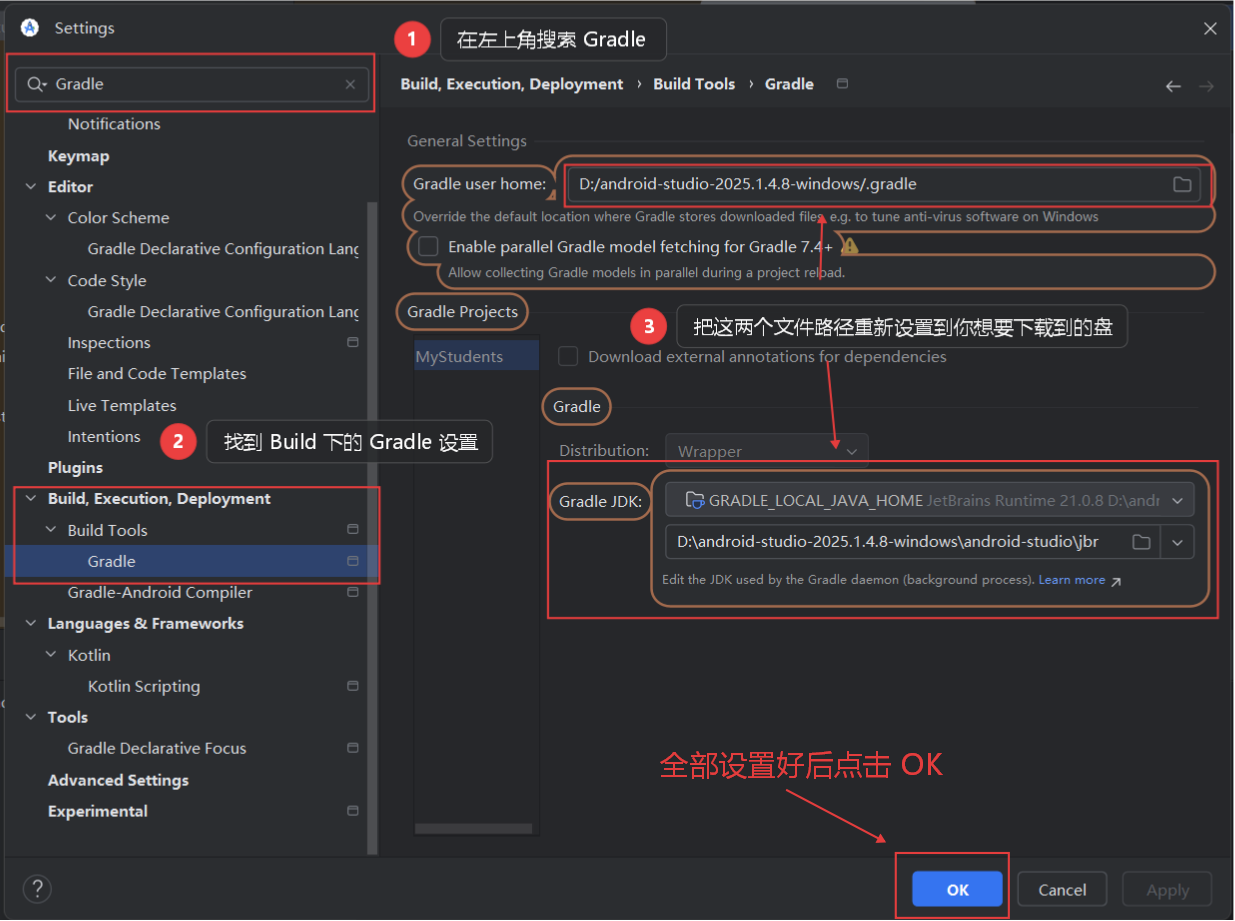Open the Learn more link
This screenshot has width=1235, height=921.
(1072, 580)
